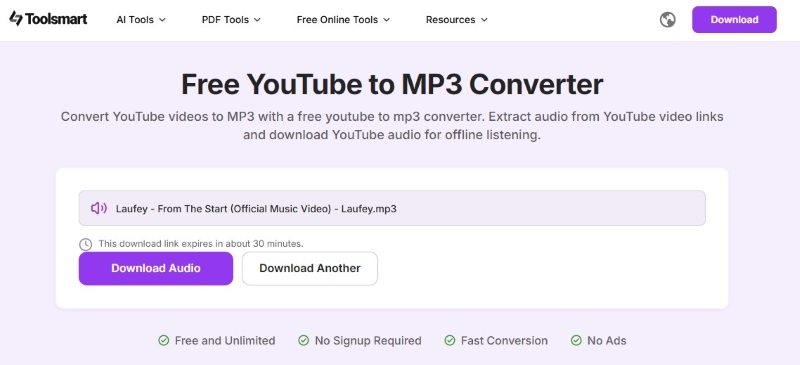The width and height of the screenshot is (800, 365).
Task: Click the checkmark icon next to Free and Unlimited
Action: [x=164, y=340]
